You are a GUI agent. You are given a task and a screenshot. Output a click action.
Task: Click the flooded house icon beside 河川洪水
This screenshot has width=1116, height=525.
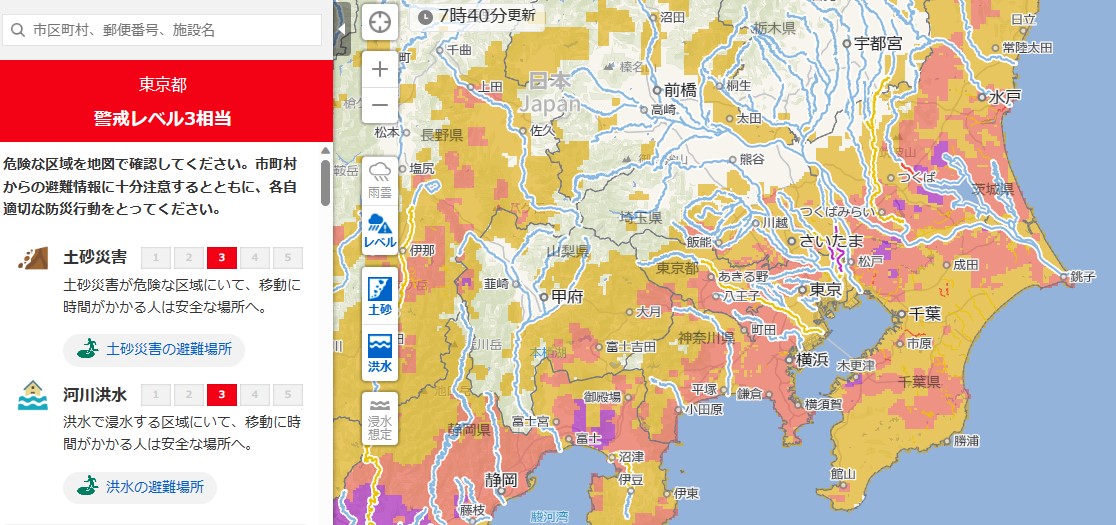tap(32, 395)
